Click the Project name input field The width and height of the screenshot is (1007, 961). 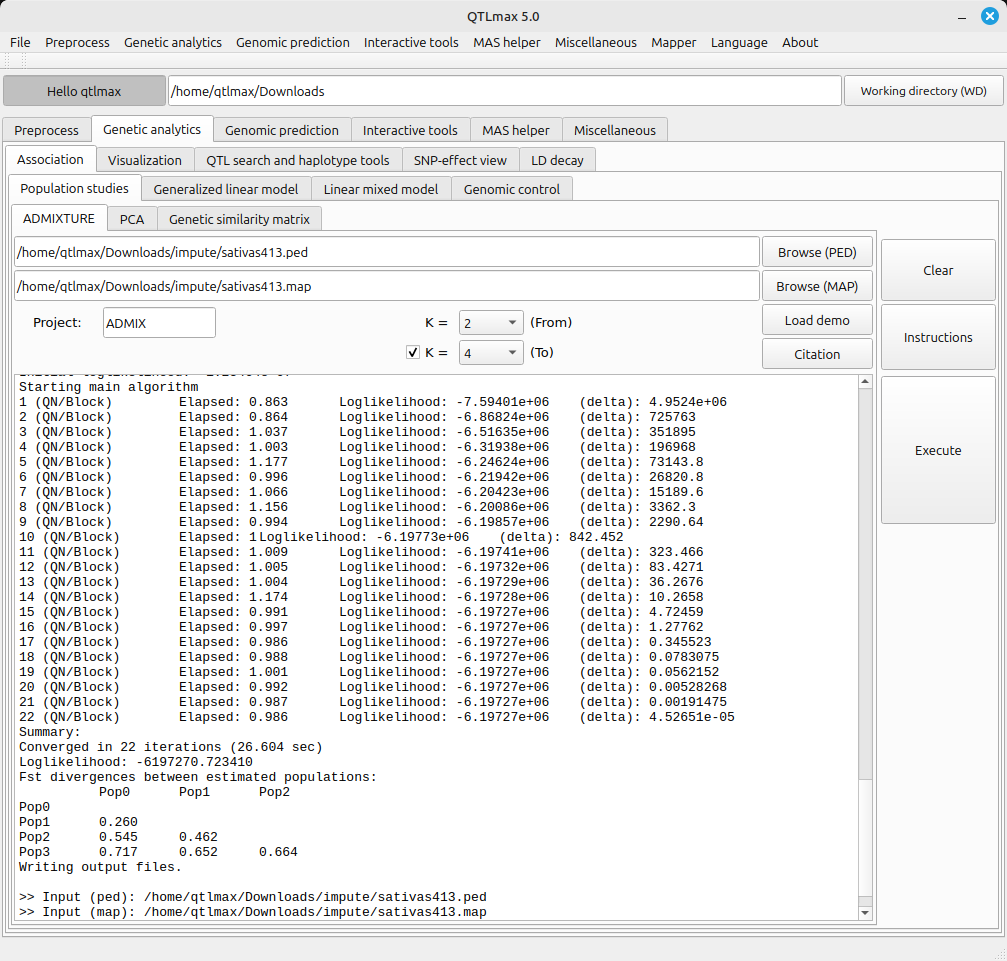tap(159, 323)
